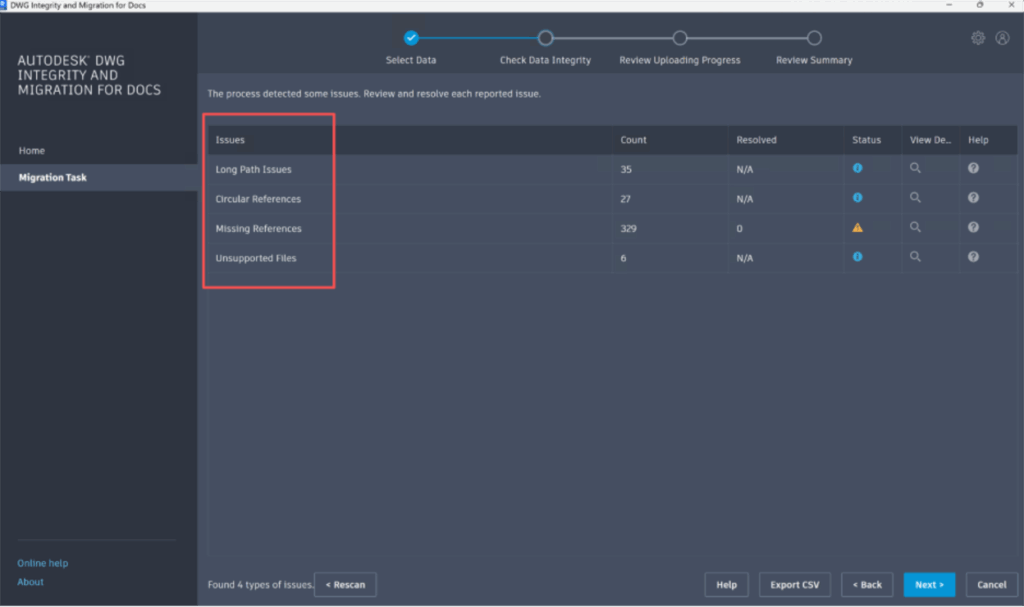The width and height of the screenshot is (1024, 607).
Task: Minimize the application window
Action: (948, 5)
